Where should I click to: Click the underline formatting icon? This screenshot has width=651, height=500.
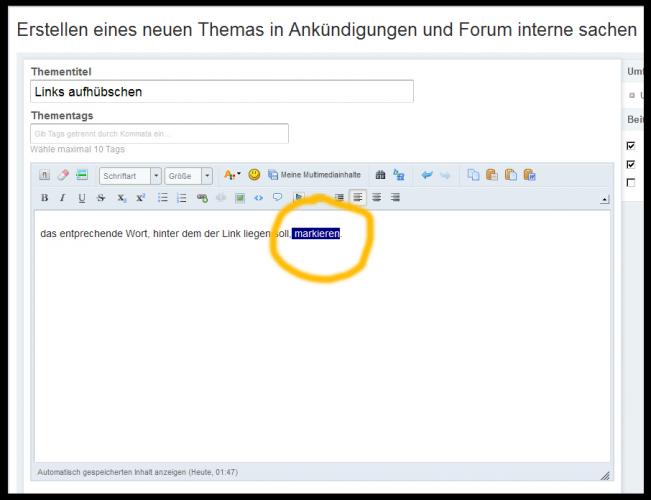81,198
